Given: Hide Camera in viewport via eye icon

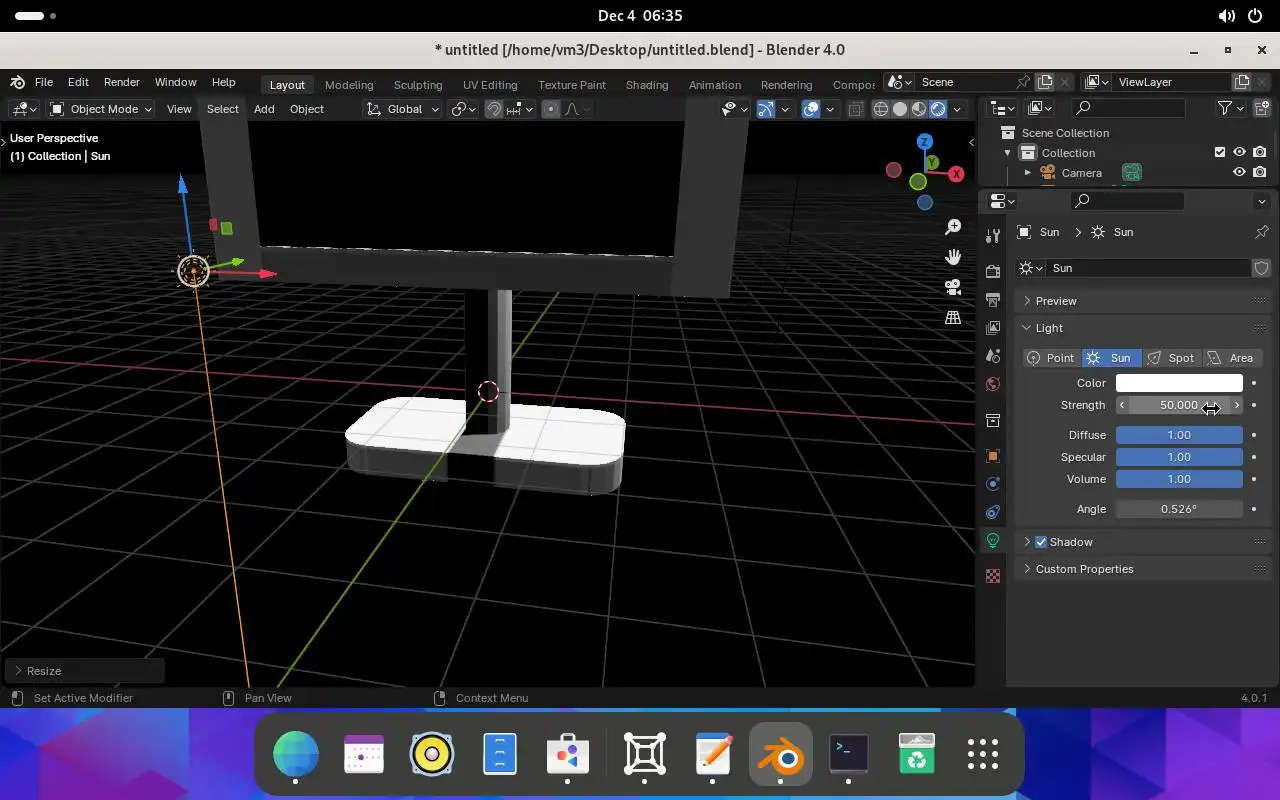Looking at the screenshot, I should 1239,172.
